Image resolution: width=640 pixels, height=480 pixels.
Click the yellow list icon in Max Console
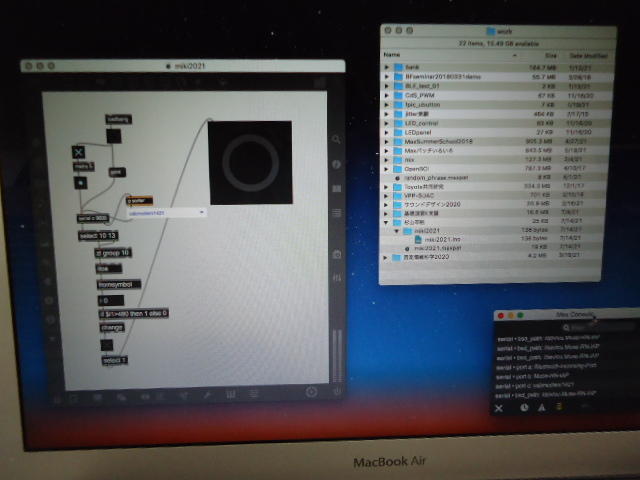(x=559, y=407)
